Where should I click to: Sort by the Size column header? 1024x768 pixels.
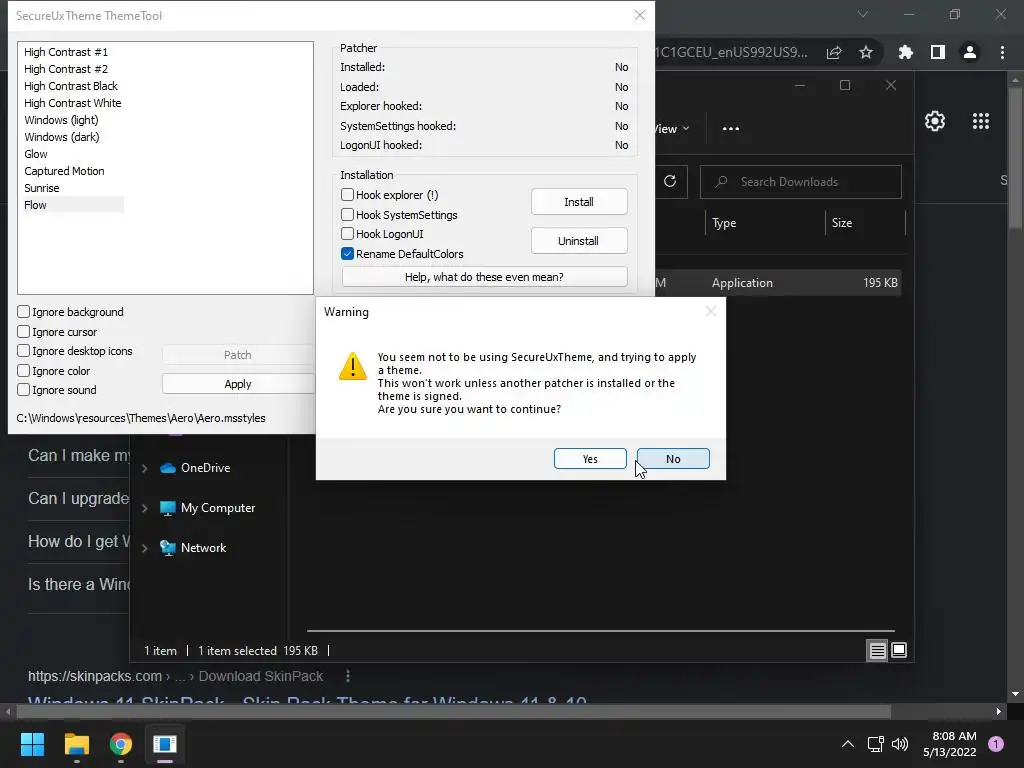click(842, 223)
